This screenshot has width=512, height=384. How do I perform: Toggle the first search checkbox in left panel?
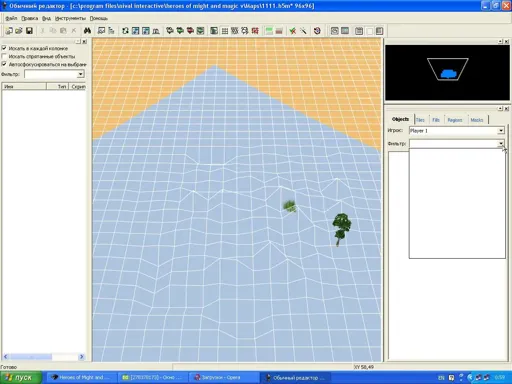(x=4, y=48)
